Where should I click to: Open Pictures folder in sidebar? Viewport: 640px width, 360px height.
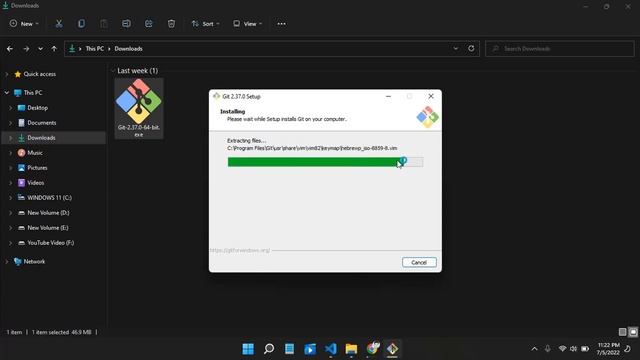pyautogui.click(x=37, y=168)
